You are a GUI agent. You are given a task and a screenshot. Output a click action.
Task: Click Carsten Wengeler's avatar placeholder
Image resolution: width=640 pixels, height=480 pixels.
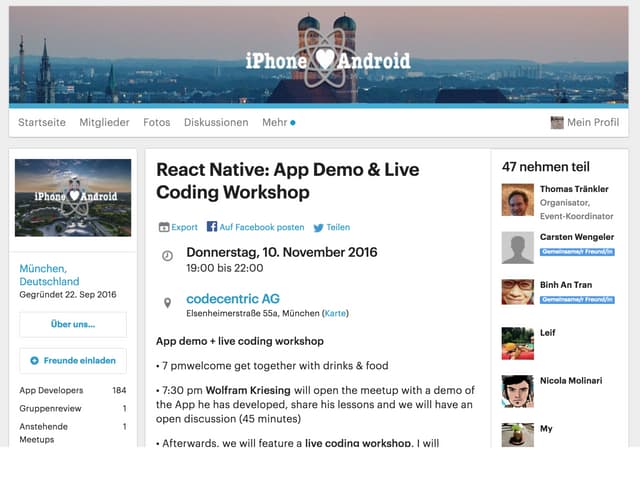517,248
